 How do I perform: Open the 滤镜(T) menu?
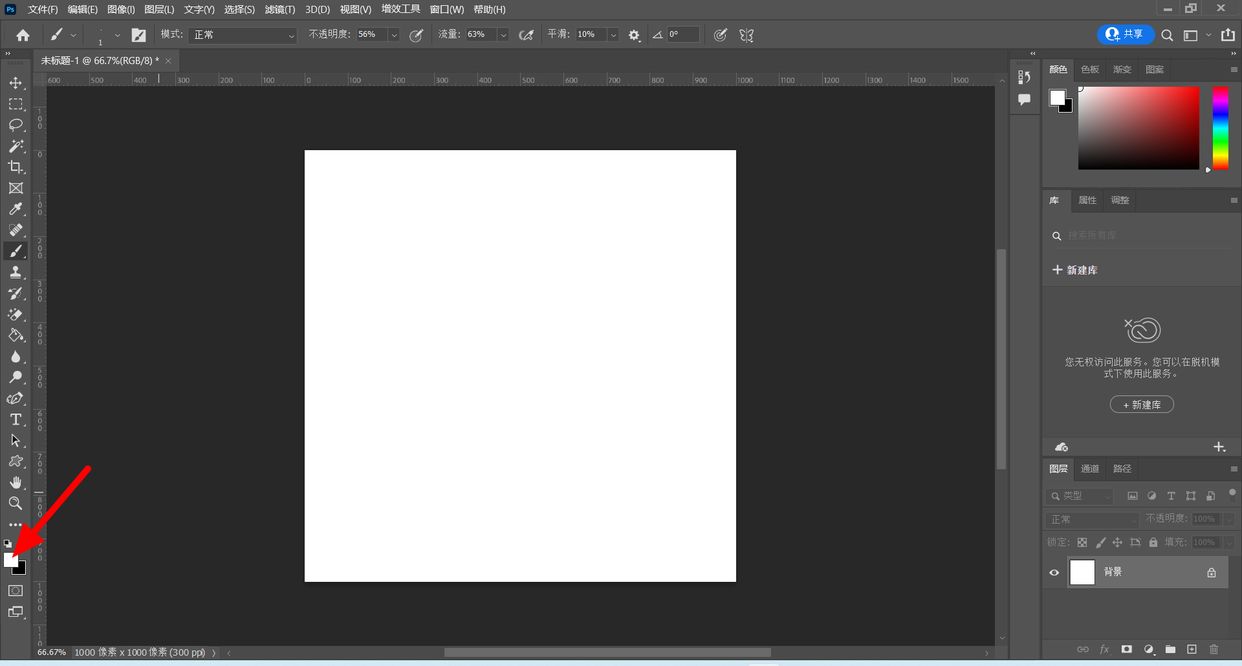click(280, 9)
